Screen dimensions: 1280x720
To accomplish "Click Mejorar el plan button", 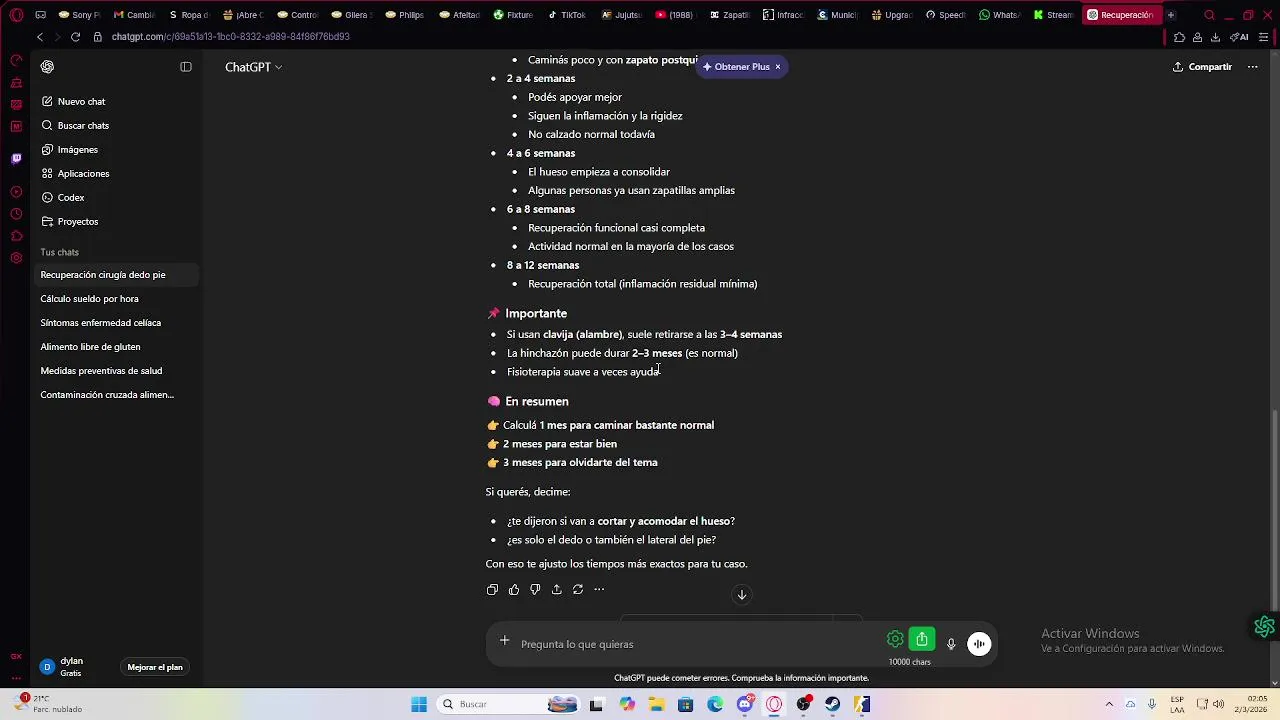I will [155, 667].
